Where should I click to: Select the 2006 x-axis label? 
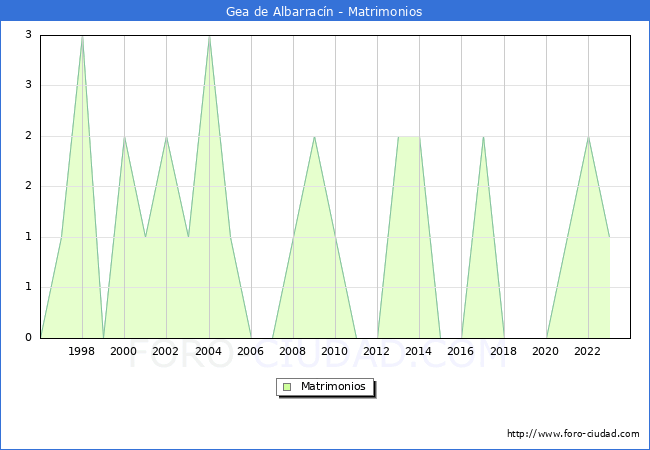(250, 351)
